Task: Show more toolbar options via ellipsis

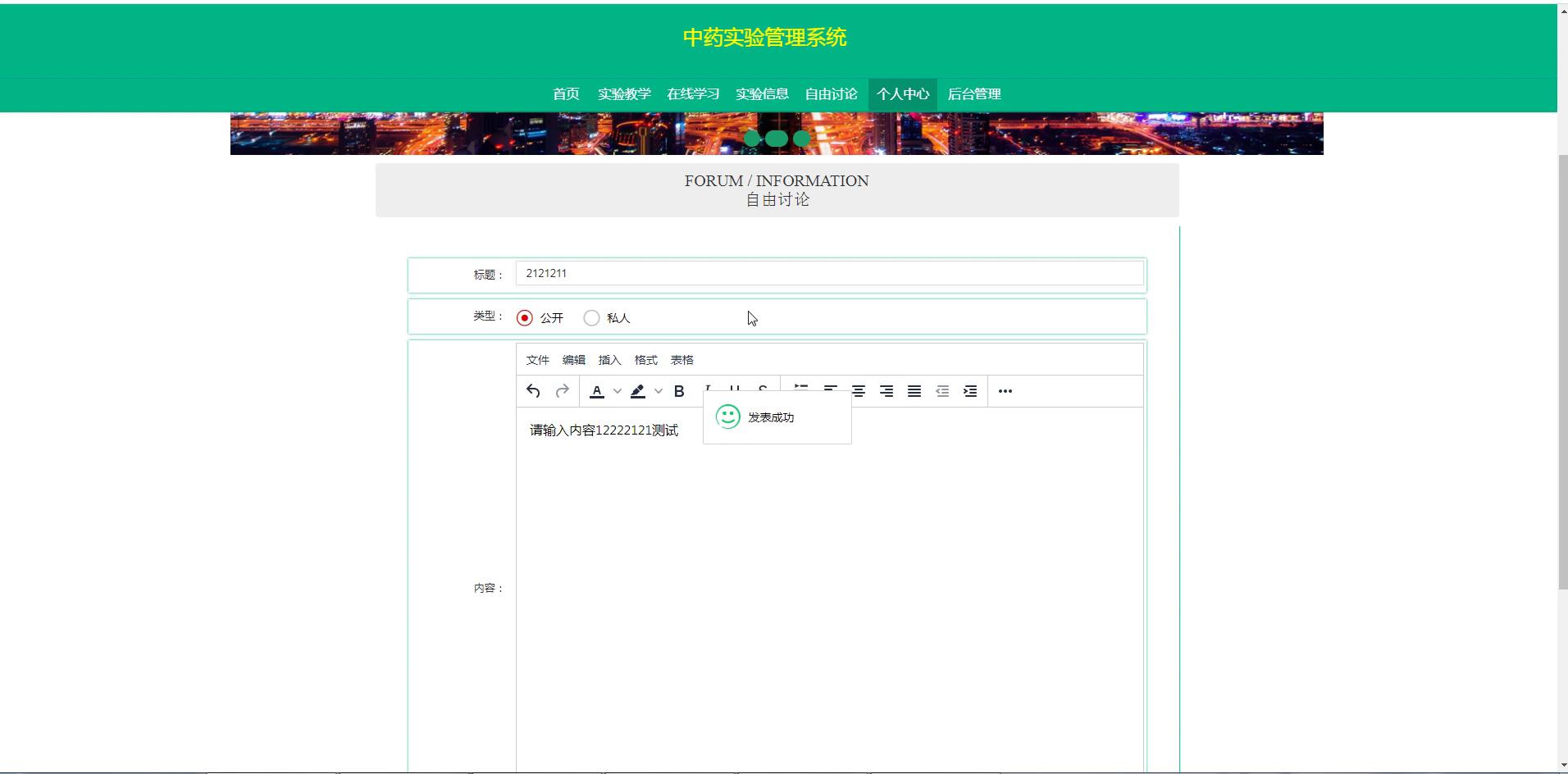Action: point(1005,391)
